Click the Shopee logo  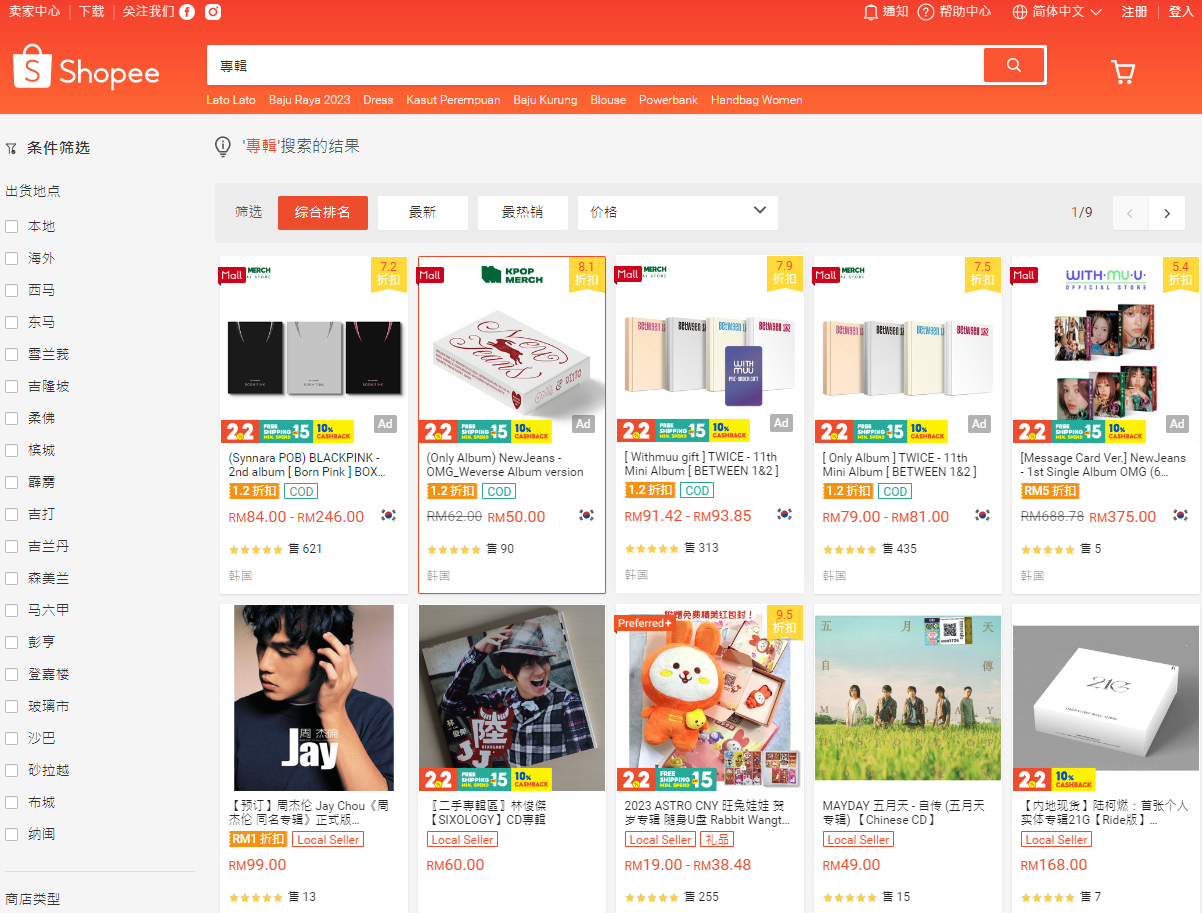pyautogui.click(x=86, y=70)
